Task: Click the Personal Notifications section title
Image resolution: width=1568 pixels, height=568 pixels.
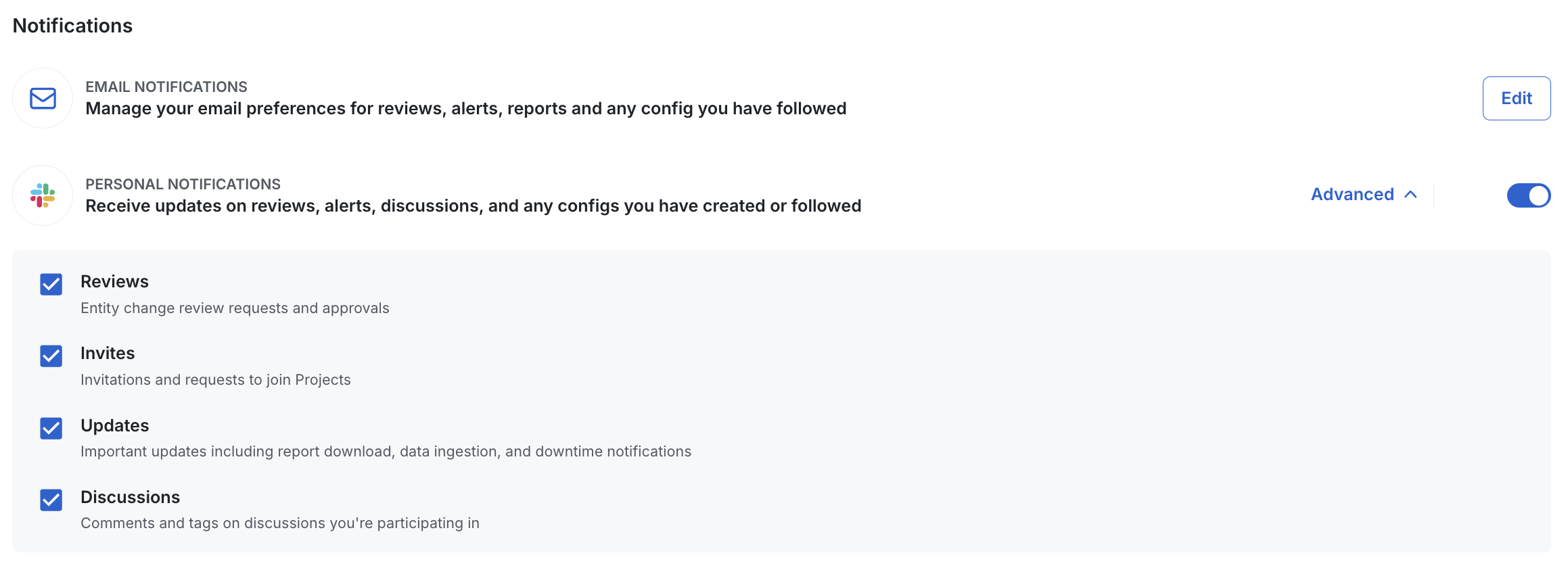Action: (182, 183)
